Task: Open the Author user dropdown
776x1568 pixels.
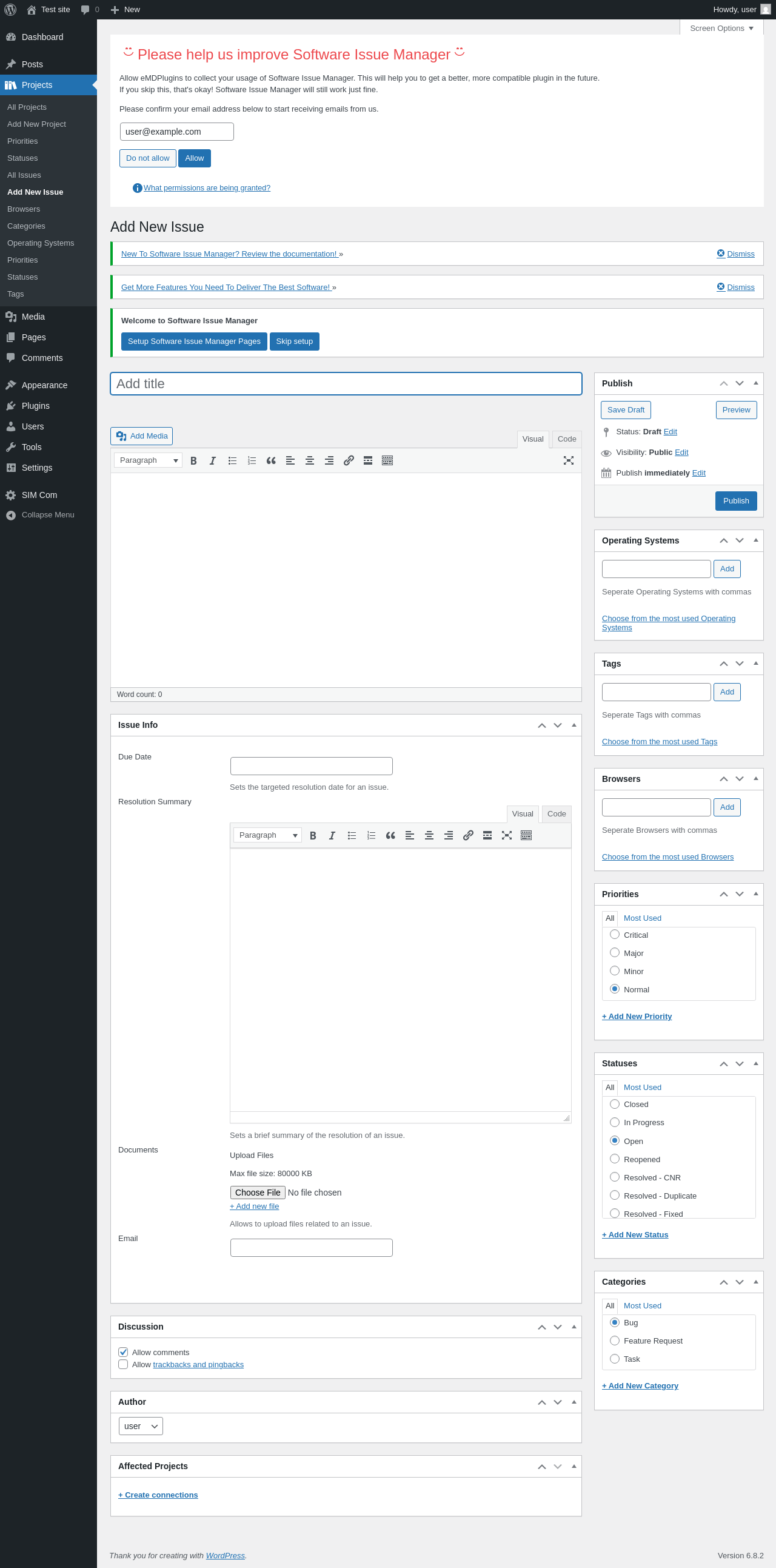Action: [x=141, y=1427]
